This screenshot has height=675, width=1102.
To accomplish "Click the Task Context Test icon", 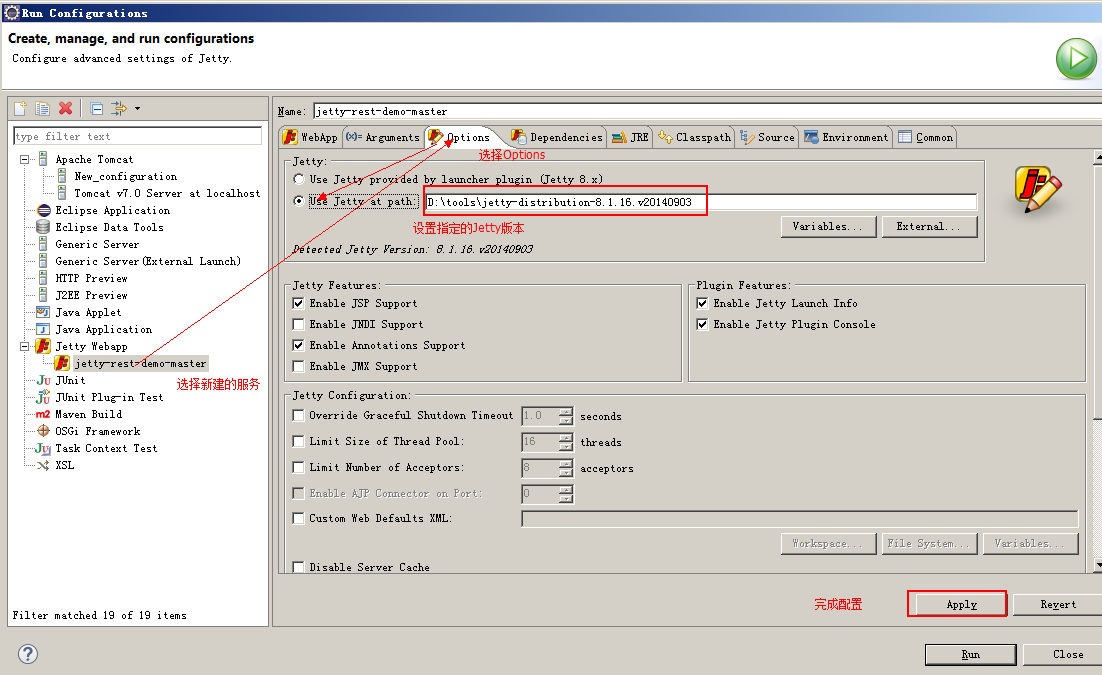I will pyautogui.click(x=44, y=448).
